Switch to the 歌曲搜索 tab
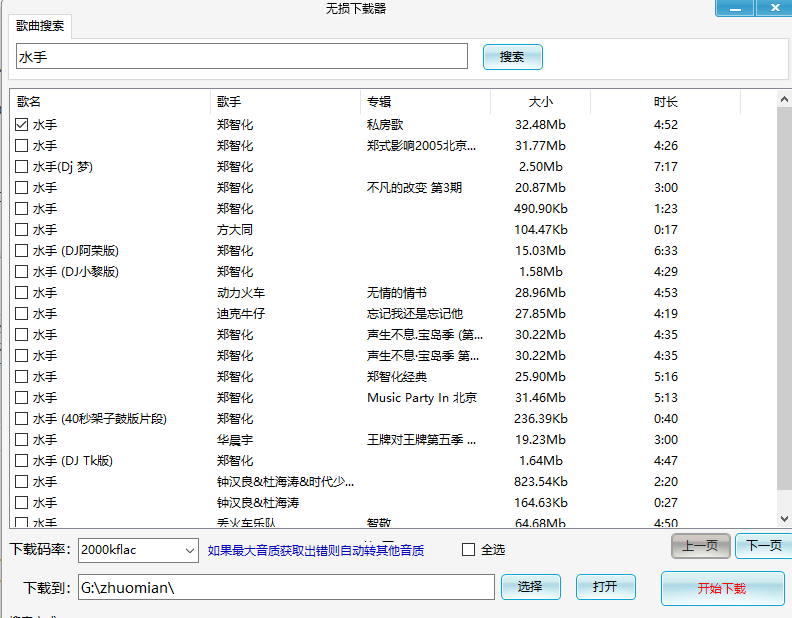 point(40,25)
